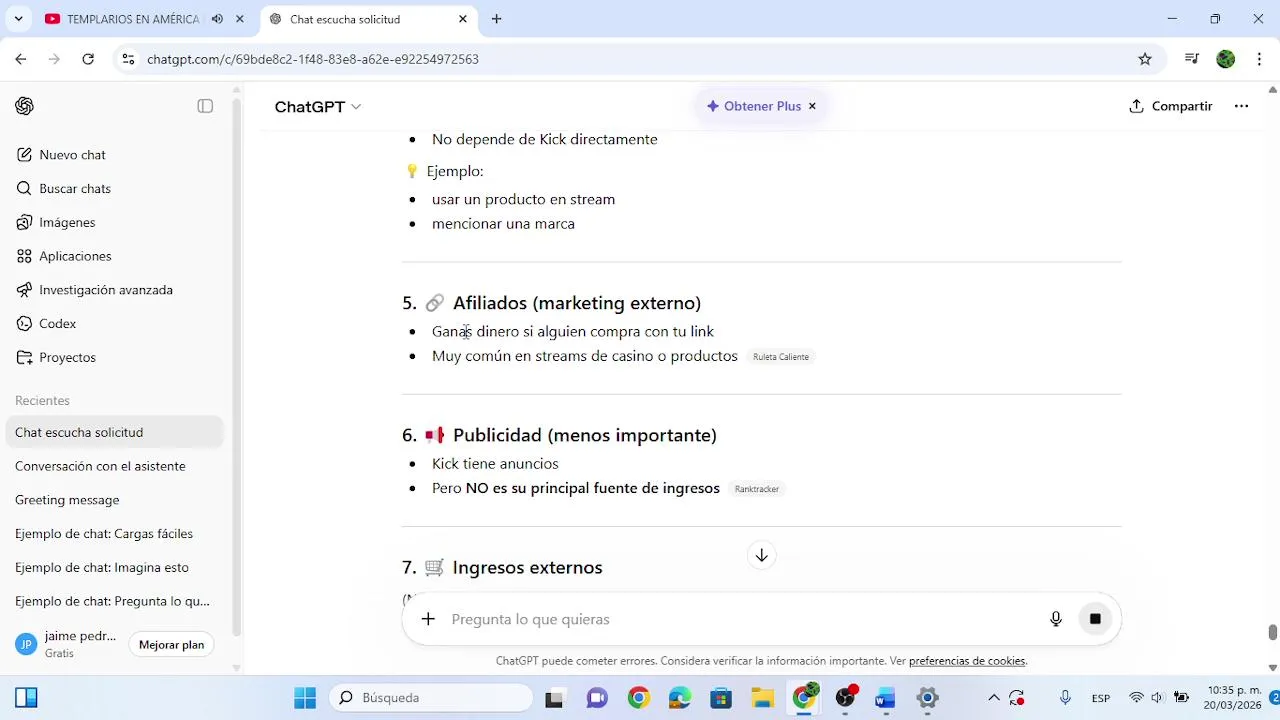Screen dimensions: 1280x720
Task: Dismiss the Obtener Plus banner
Action: click(x=812, y=106)
